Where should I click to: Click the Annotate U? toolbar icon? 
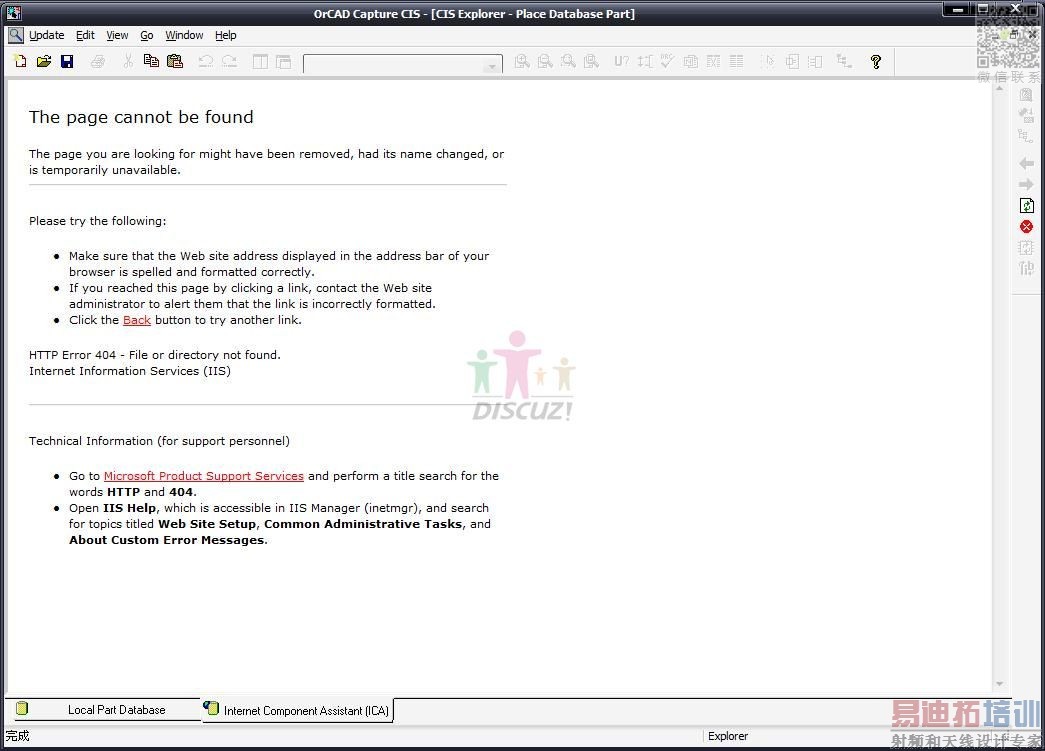coord(621,61)
